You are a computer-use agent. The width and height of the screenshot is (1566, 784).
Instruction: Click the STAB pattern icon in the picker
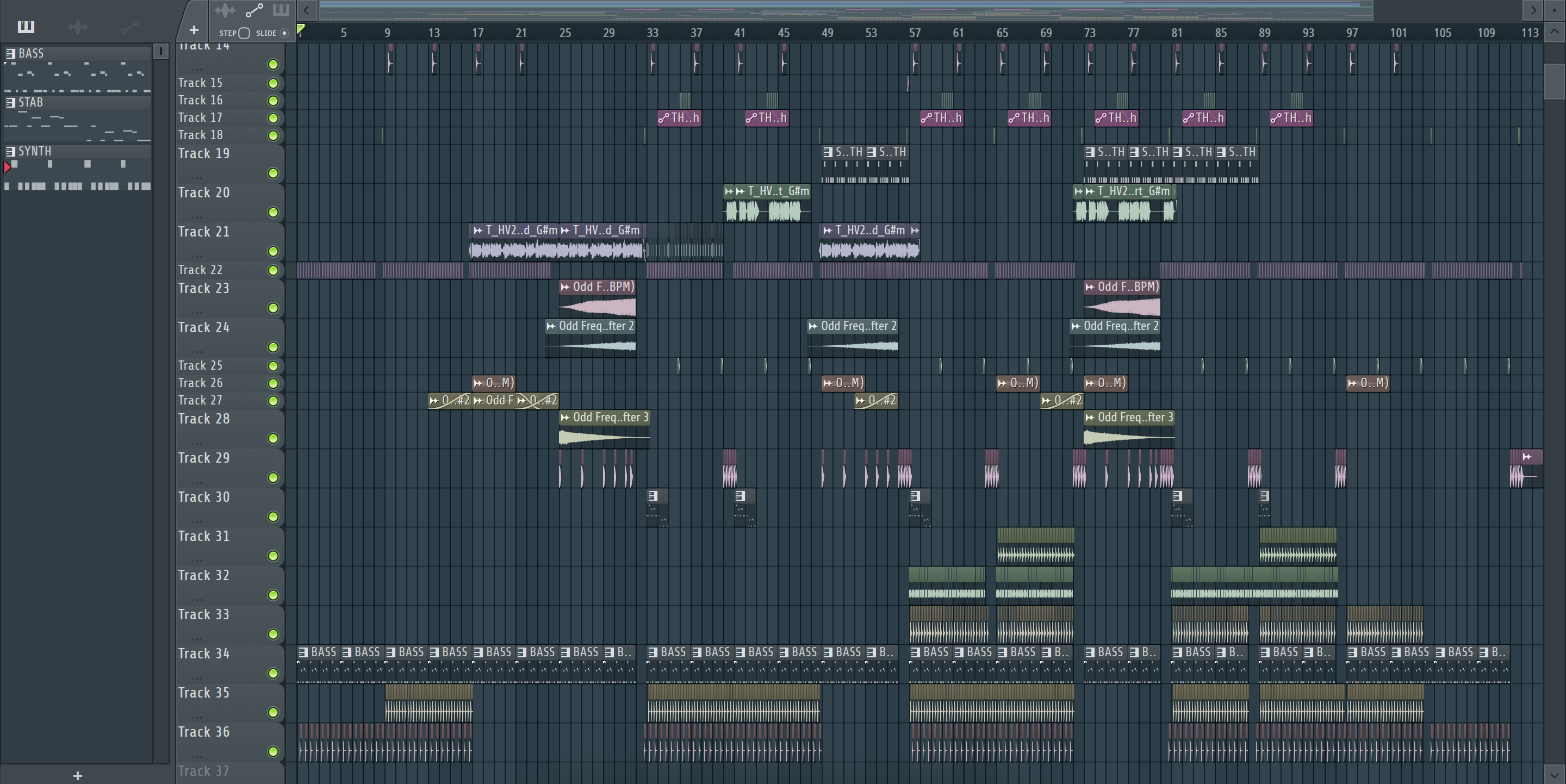point(10,102)
